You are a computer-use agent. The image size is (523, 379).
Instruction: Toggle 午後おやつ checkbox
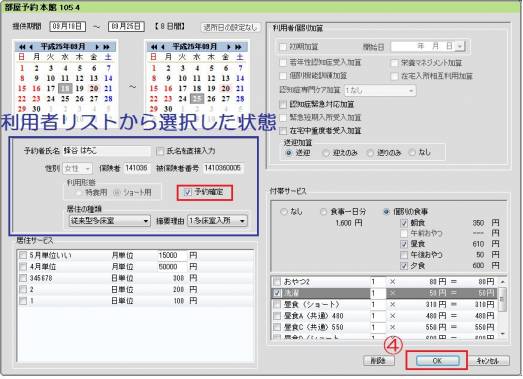[x=404, y=255]
